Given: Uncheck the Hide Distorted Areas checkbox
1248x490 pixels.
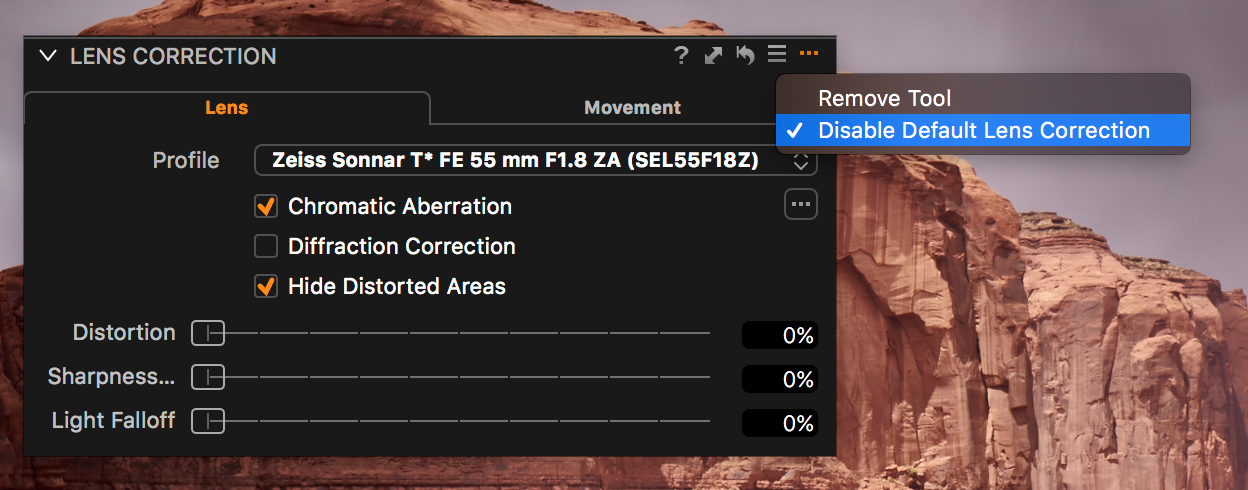Looking at the screenshot, I should pos(266,286).
